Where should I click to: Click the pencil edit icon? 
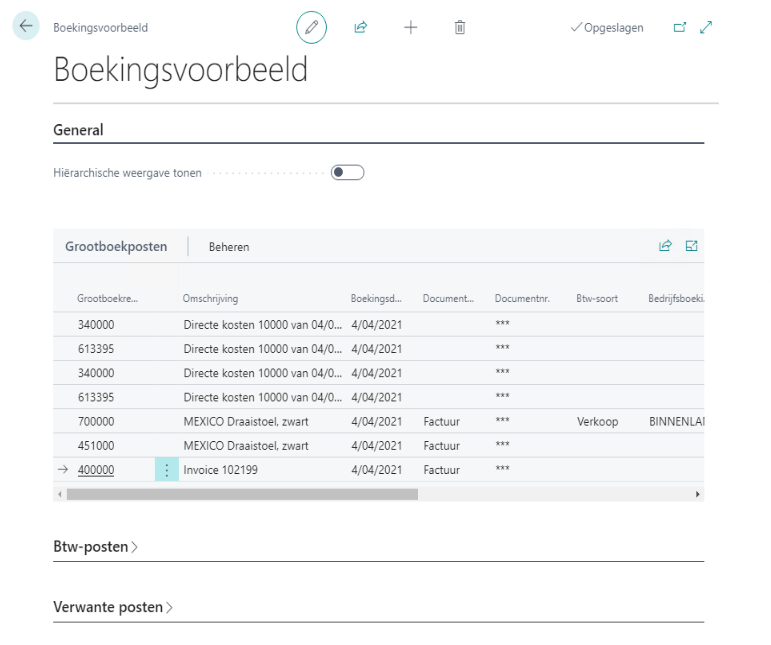(x=311, y=28)
